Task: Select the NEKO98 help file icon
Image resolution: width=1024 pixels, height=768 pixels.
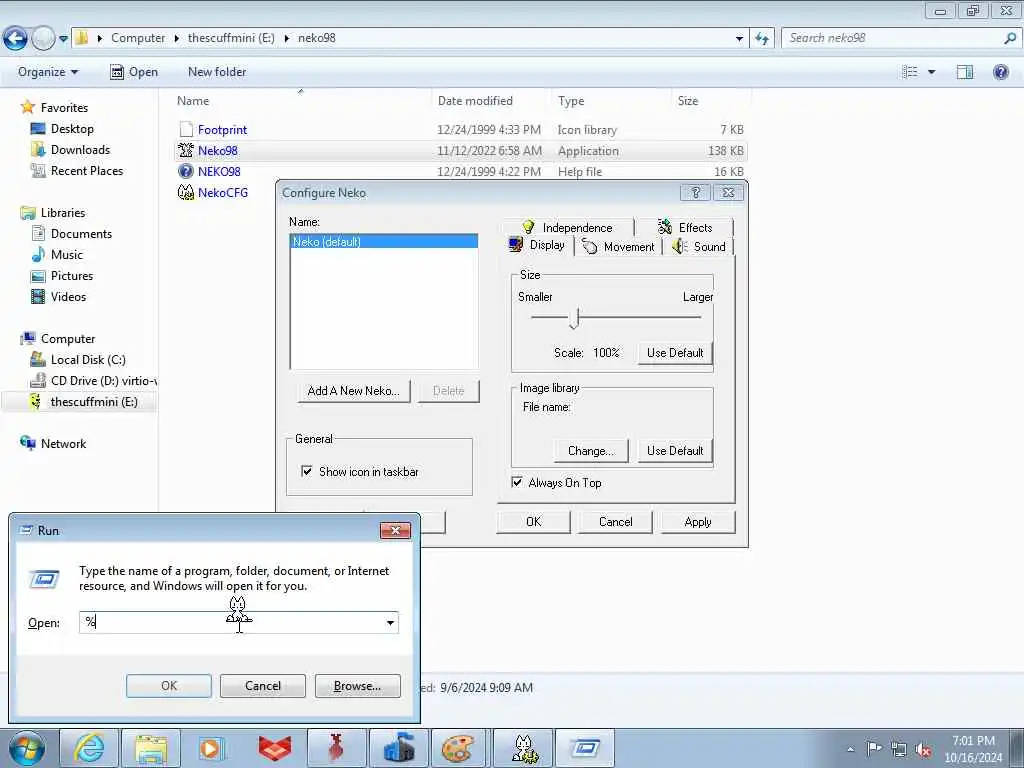Action: (186, 171)
